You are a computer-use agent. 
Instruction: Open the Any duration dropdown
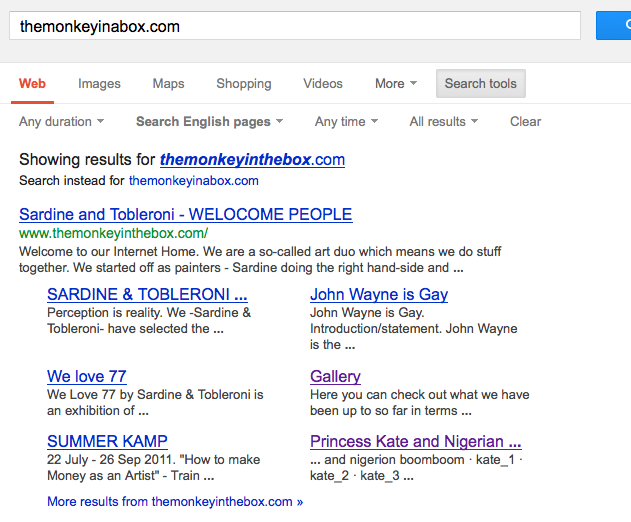(61, 122)
